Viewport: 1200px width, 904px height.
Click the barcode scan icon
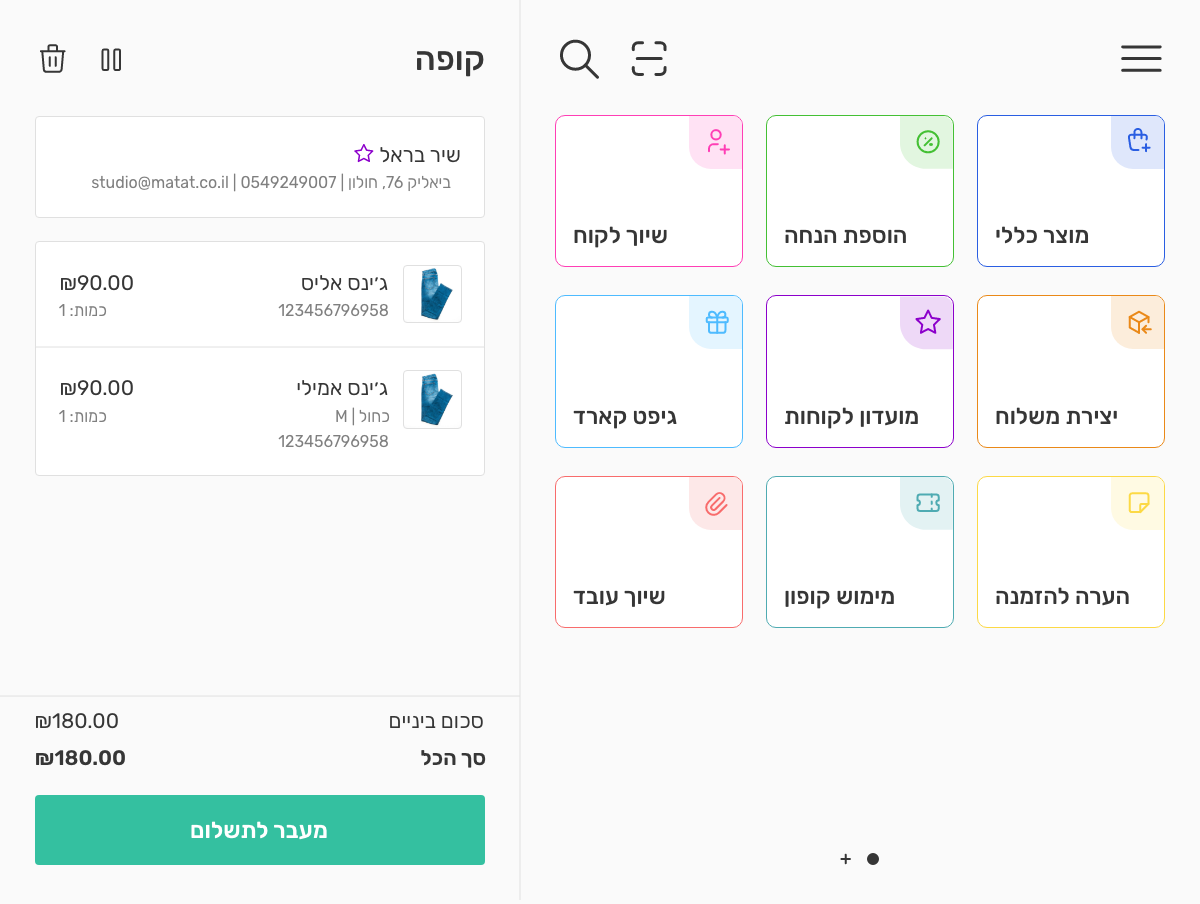[x=649, y=59]
